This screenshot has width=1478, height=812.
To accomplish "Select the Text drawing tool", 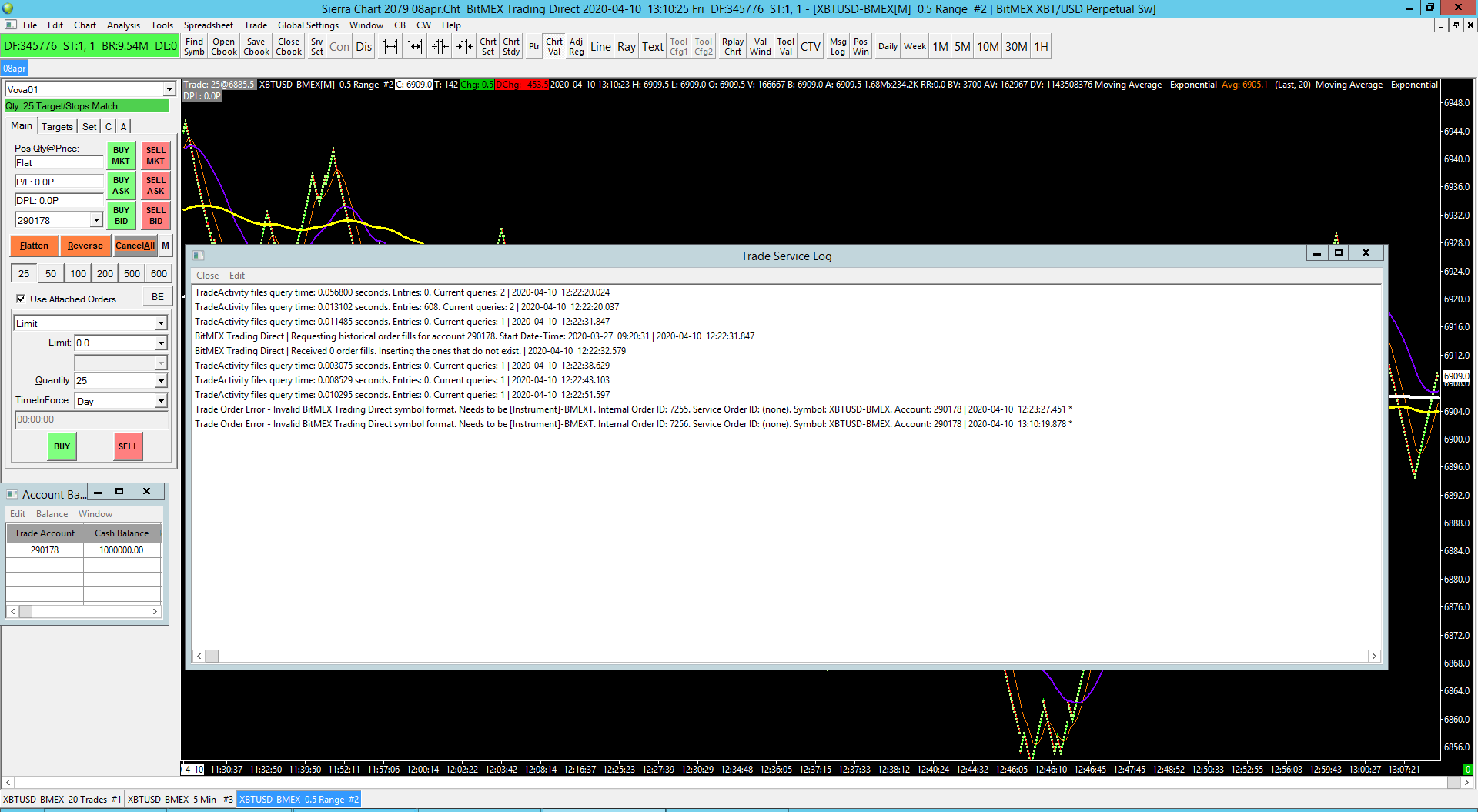I will 653,47.
